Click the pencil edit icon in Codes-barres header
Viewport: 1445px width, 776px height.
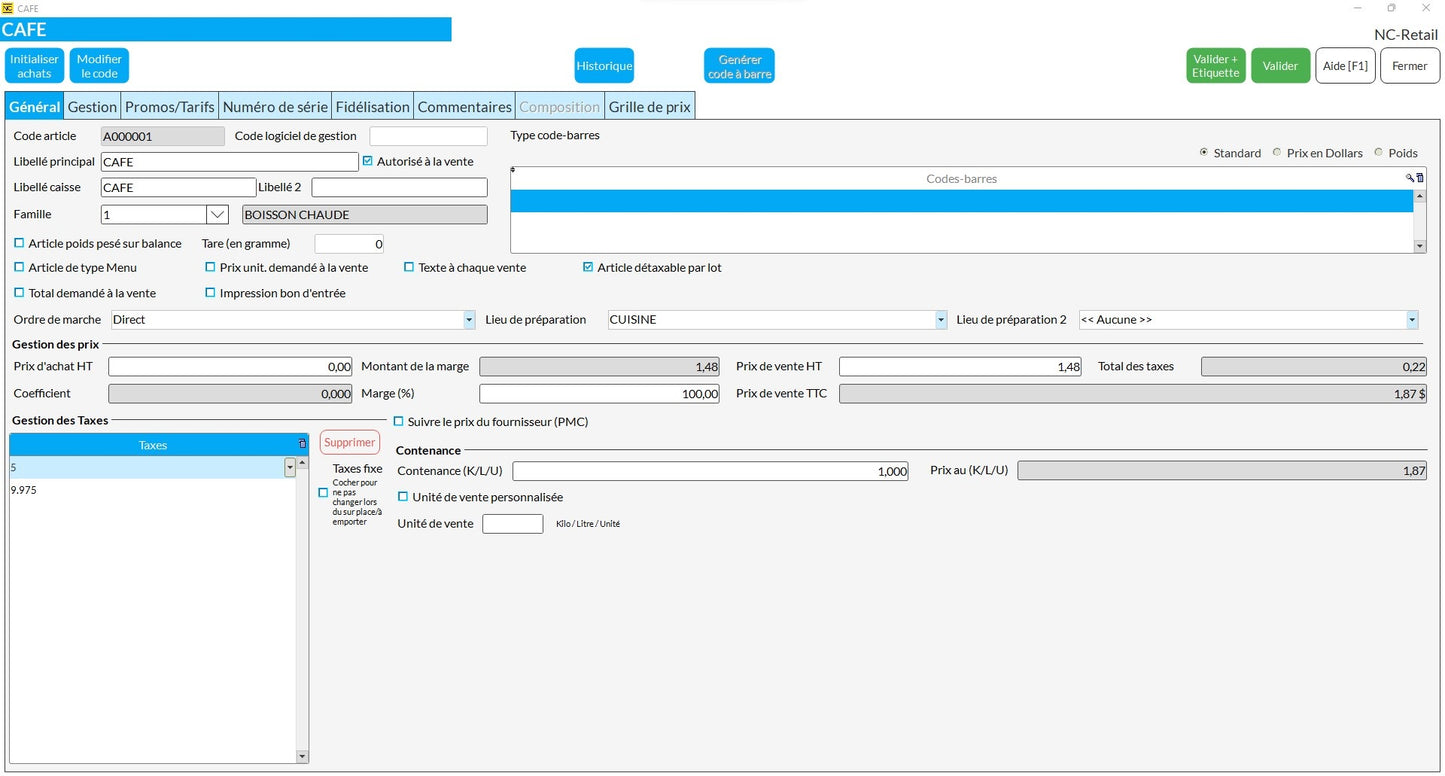coord(1410,178)
